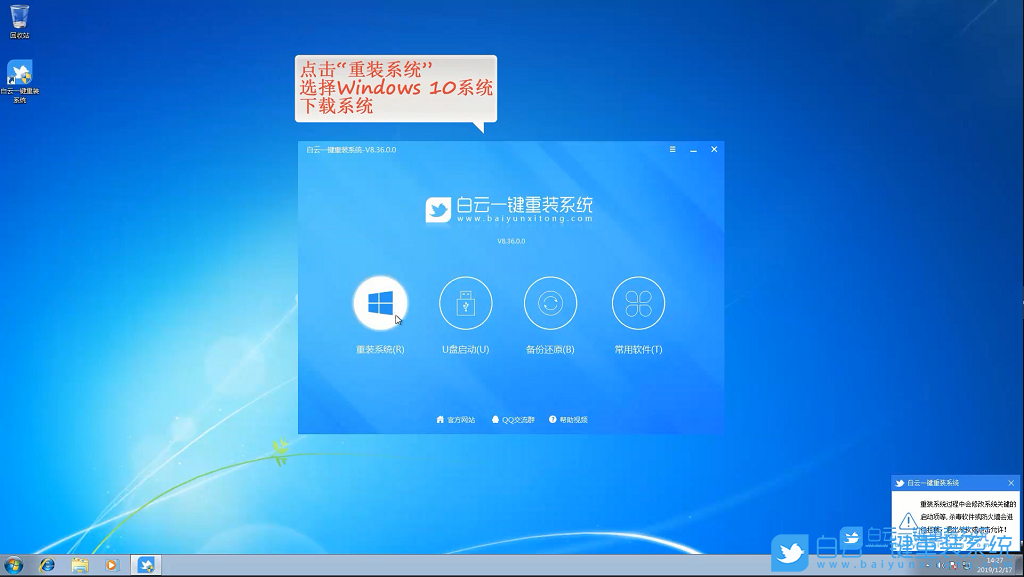1024x577 pixels.
Task: Open the hamburger menu in the title bar
Action: point(671,148)
